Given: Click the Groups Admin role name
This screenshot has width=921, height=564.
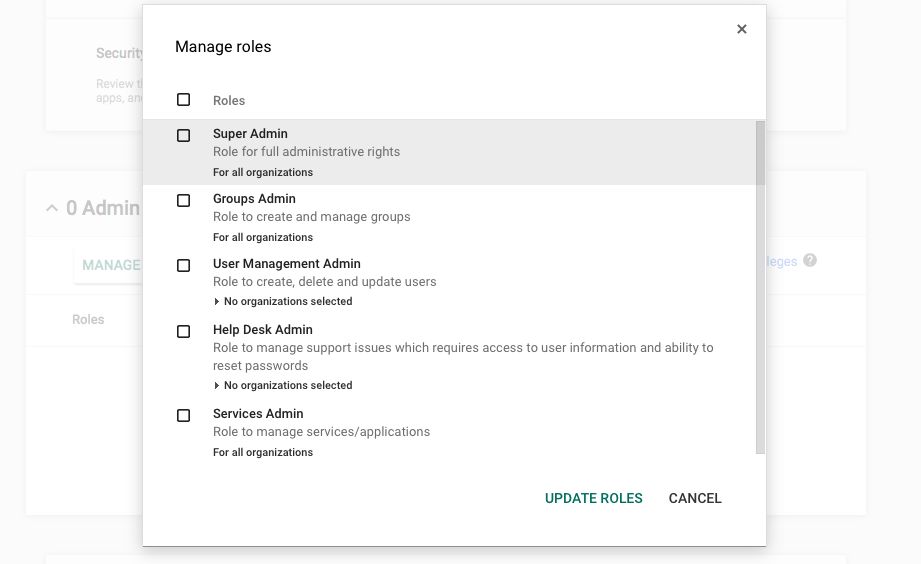Looking at the screenshot, I should pos(253,199).
